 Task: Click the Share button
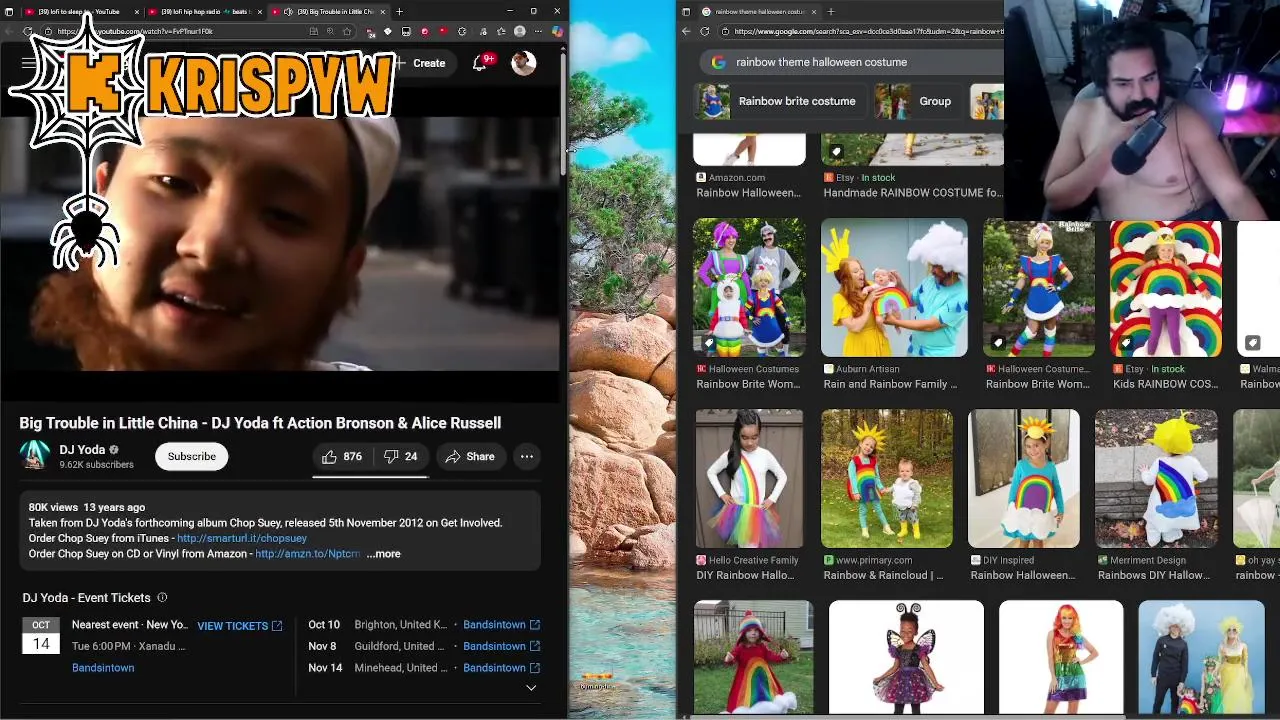pyautogui.click(x=470, y=456)
